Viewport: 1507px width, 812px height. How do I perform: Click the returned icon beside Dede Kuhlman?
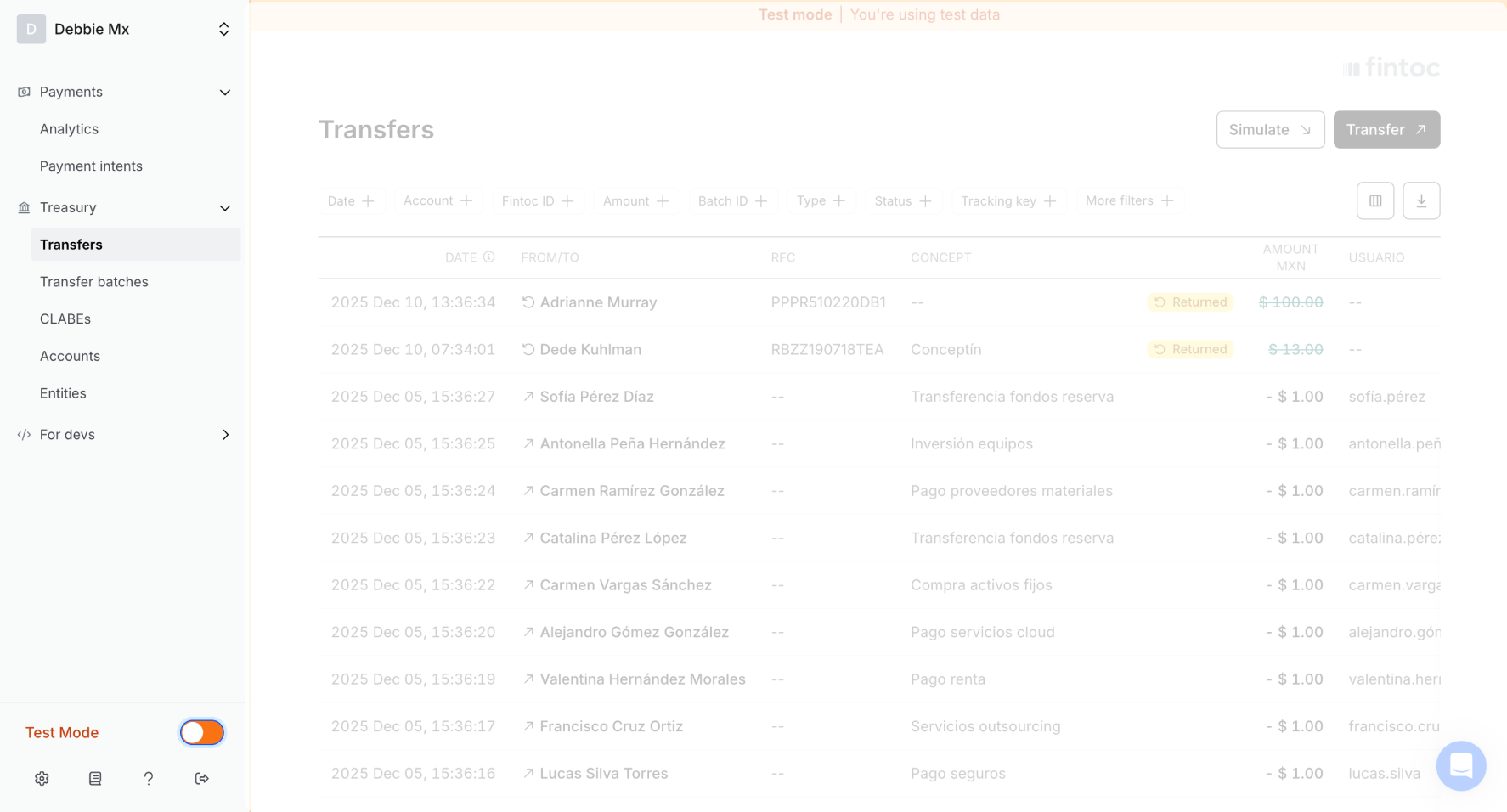pyautogui.click(x=528, y=349)
